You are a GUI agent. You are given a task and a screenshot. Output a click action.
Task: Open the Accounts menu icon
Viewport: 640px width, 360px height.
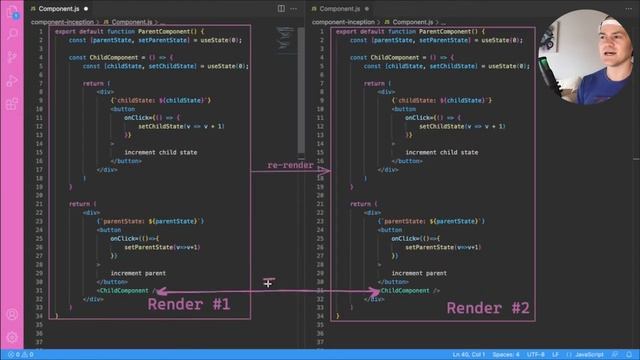12,315
